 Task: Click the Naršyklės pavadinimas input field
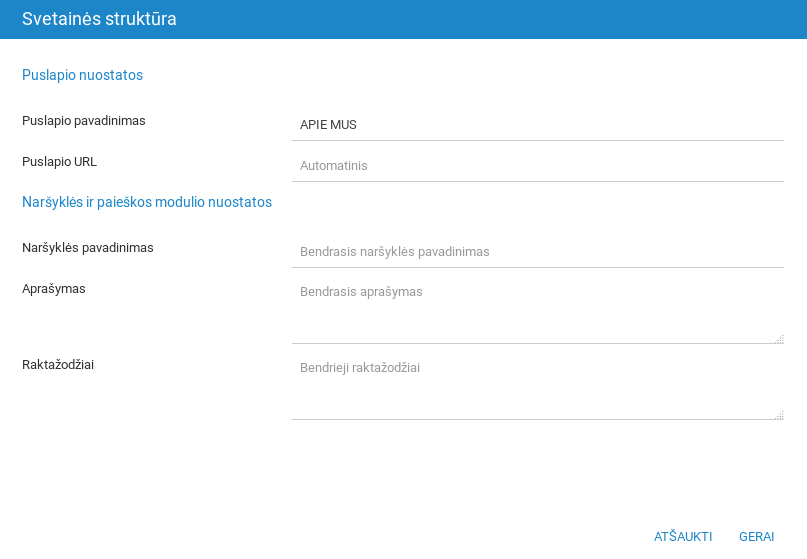coord(537,252)
